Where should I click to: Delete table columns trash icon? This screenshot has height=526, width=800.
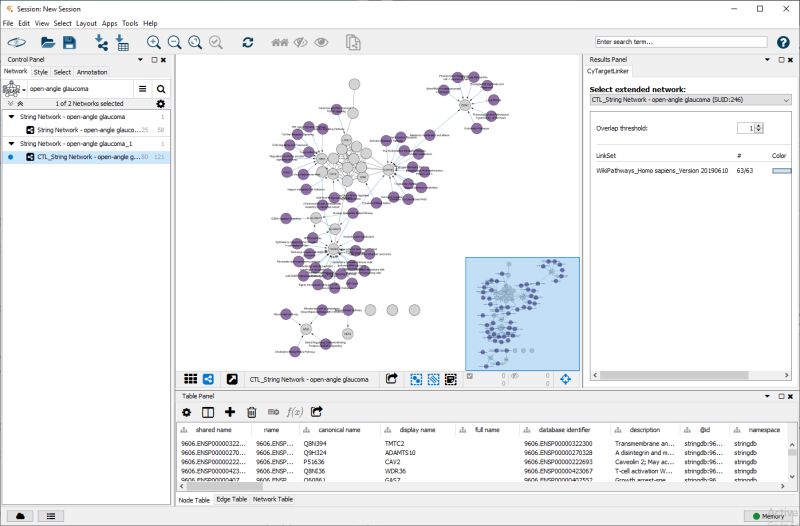pos(252,412)
